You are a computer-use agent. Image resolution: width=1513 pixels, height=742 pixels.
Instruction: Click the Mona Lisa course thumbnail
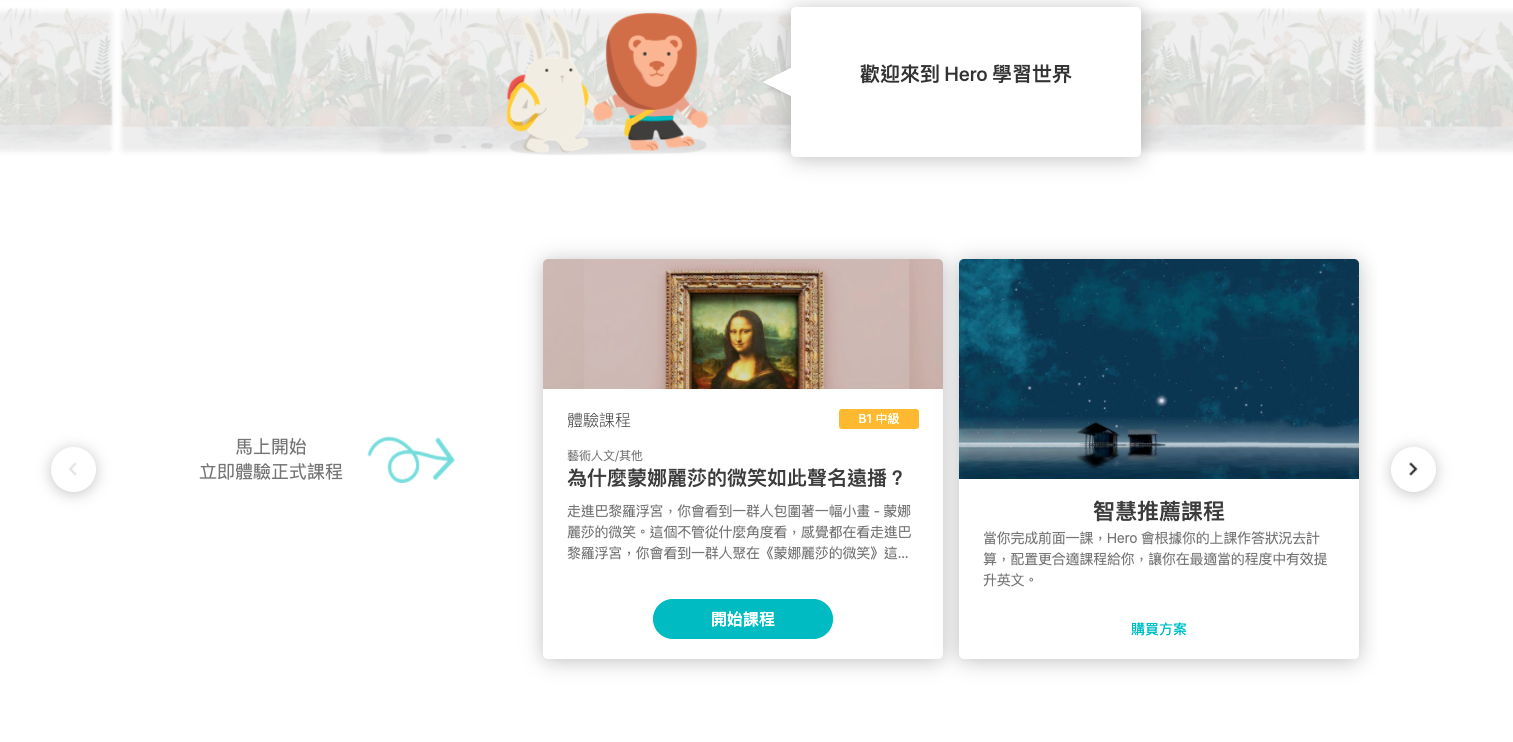[743, 324]
